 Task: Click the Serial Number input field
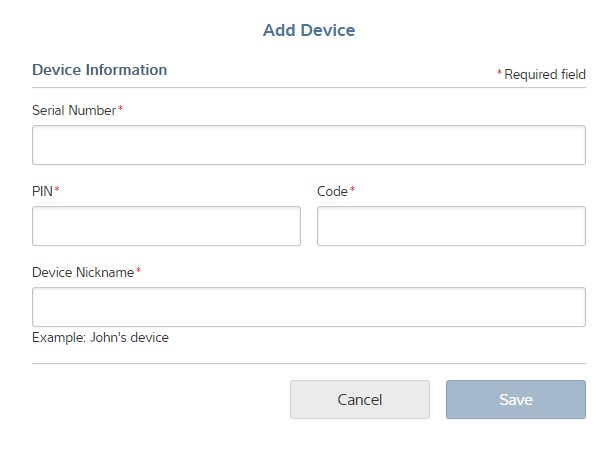[x=308, y=145]
